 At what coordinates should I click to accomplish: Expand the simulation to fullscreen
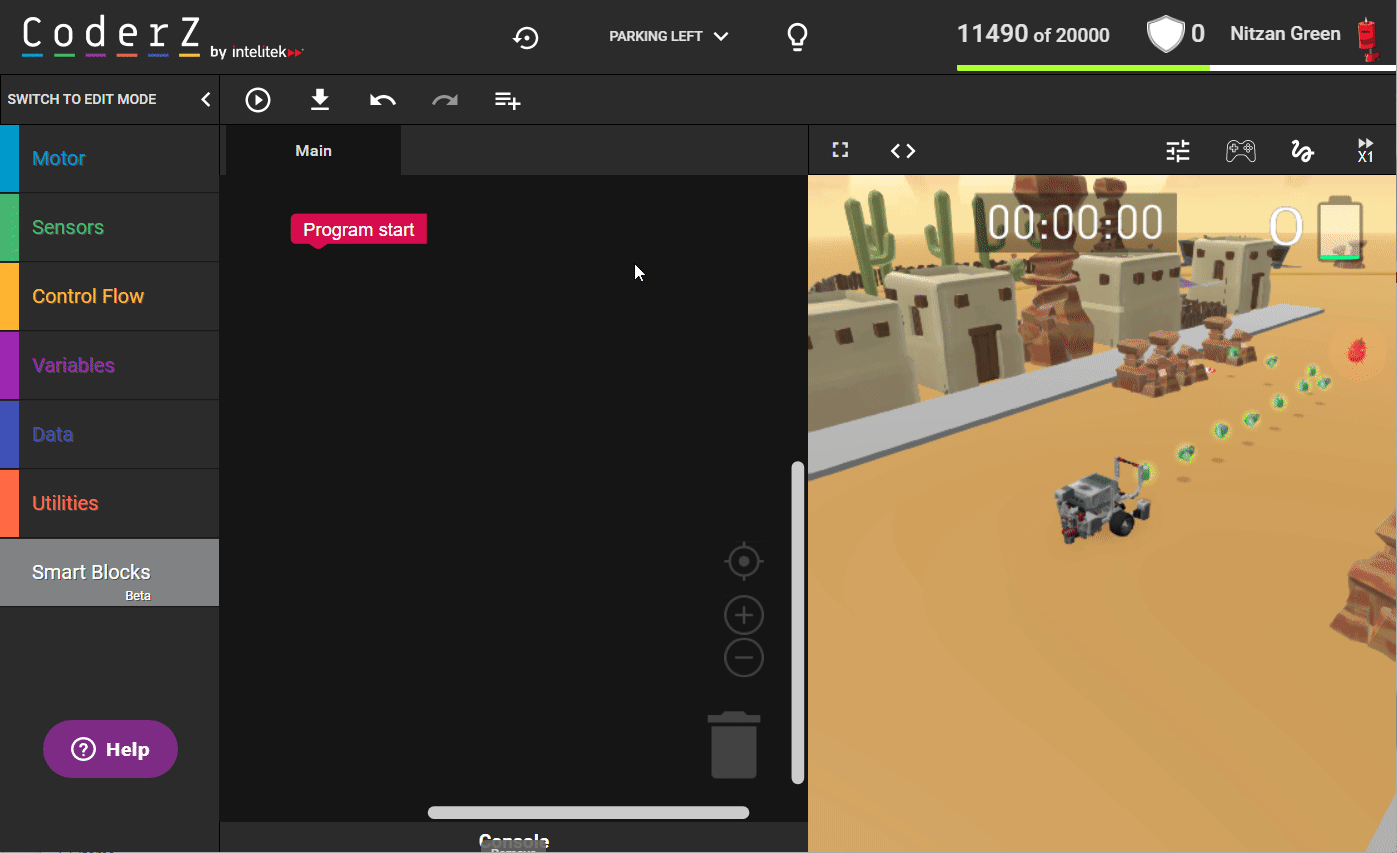click(840, 150)
